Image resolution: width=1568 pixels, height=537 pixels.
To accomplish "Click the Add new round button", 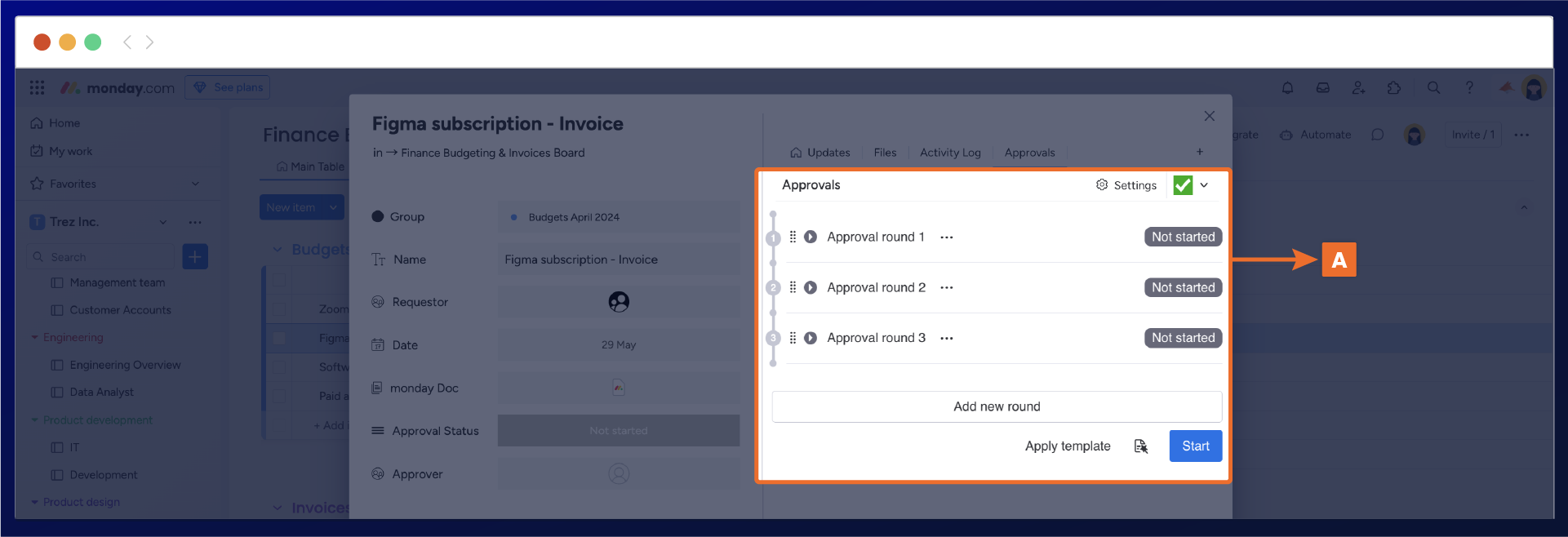I will point(997,406).
